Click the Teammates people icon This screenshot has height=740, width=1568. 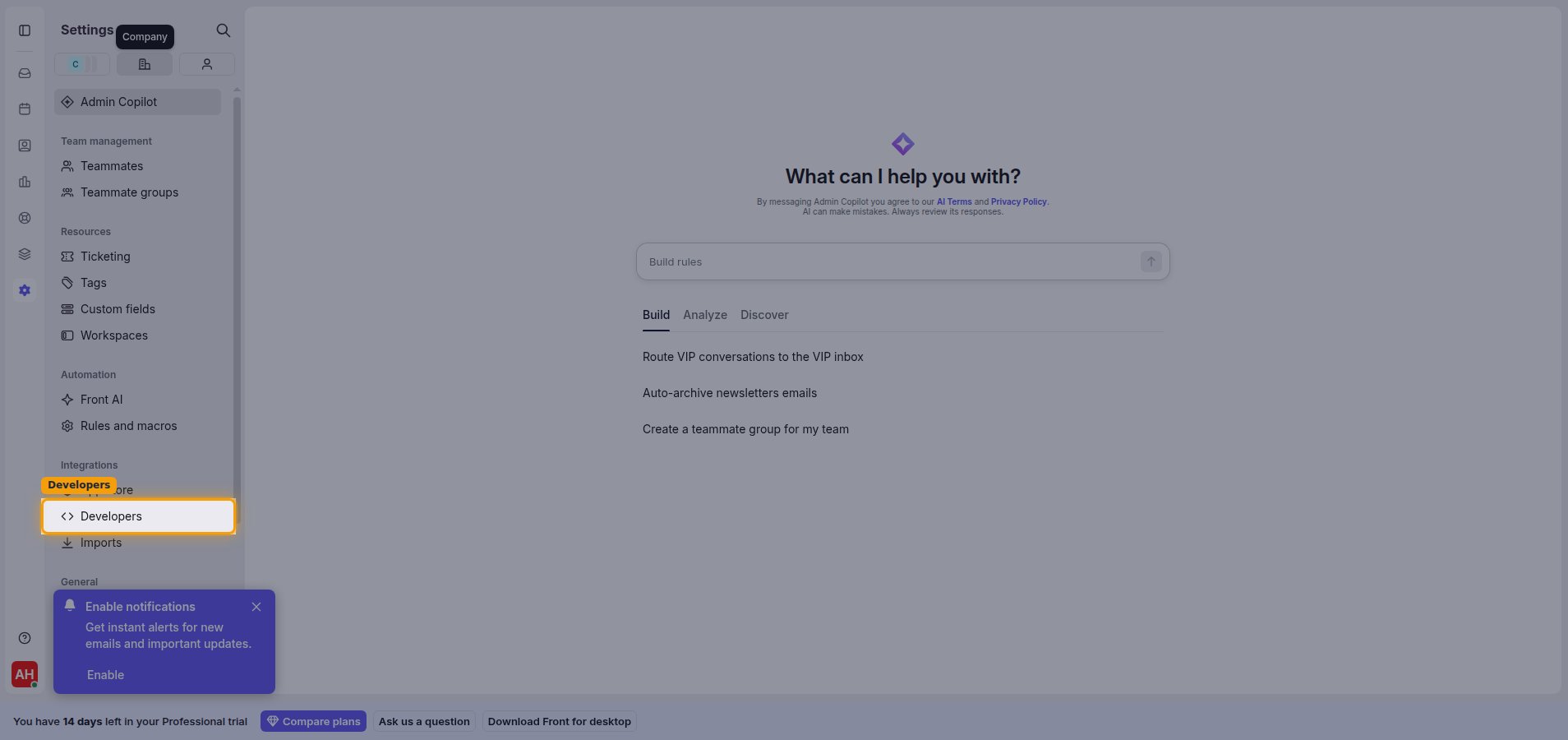tap(67, 166)
